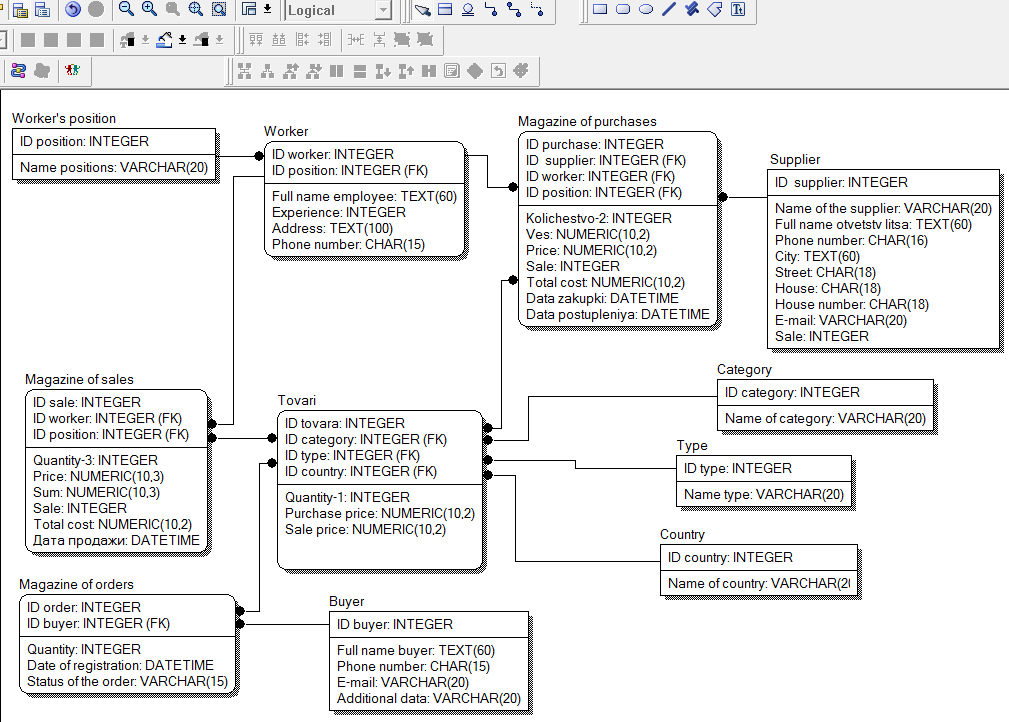
Task: Click the zoom out magnifier
Action: 126,9
